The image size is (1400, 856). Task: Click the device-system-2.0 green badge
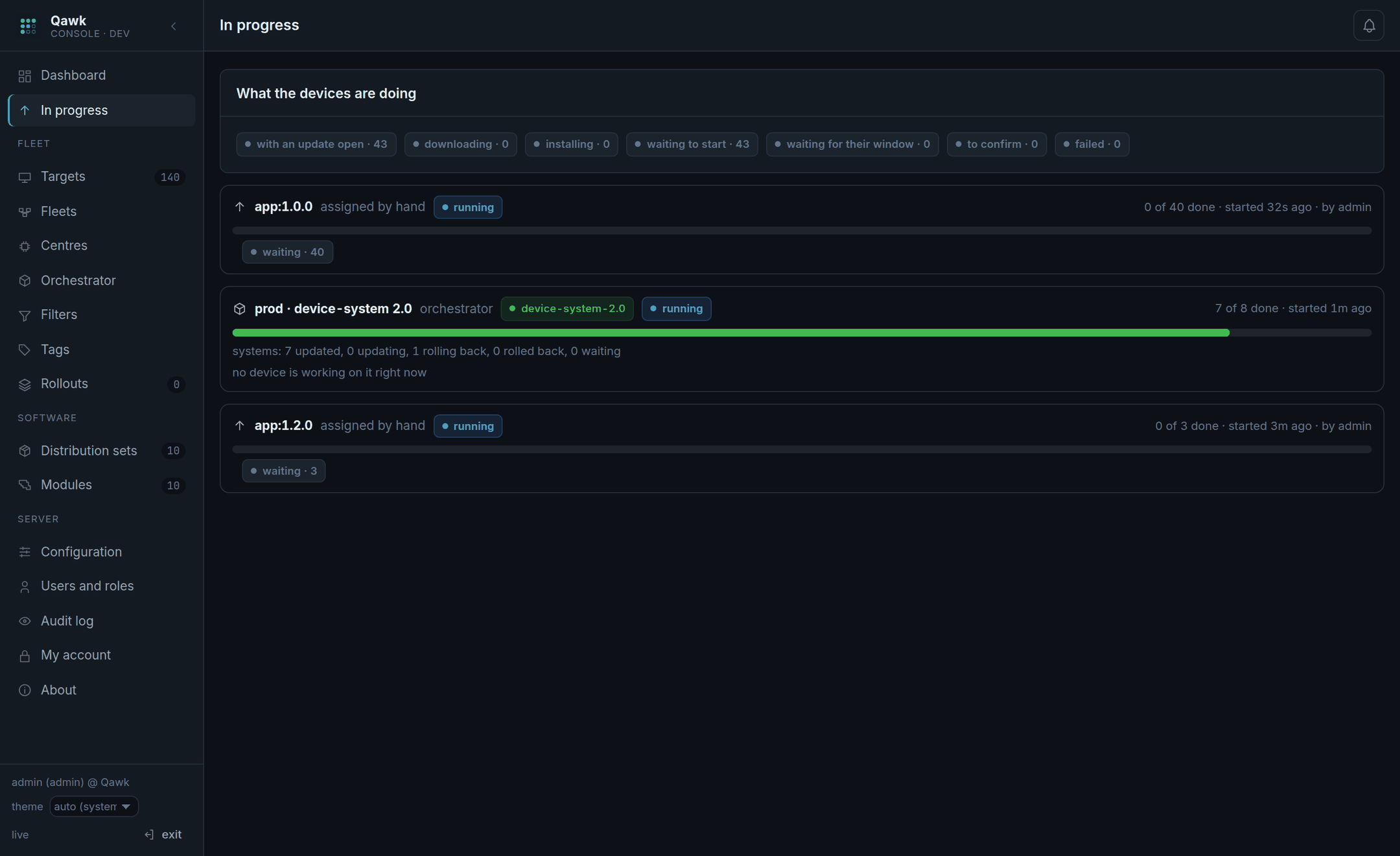pyautogui.click(x=566, y=309)
